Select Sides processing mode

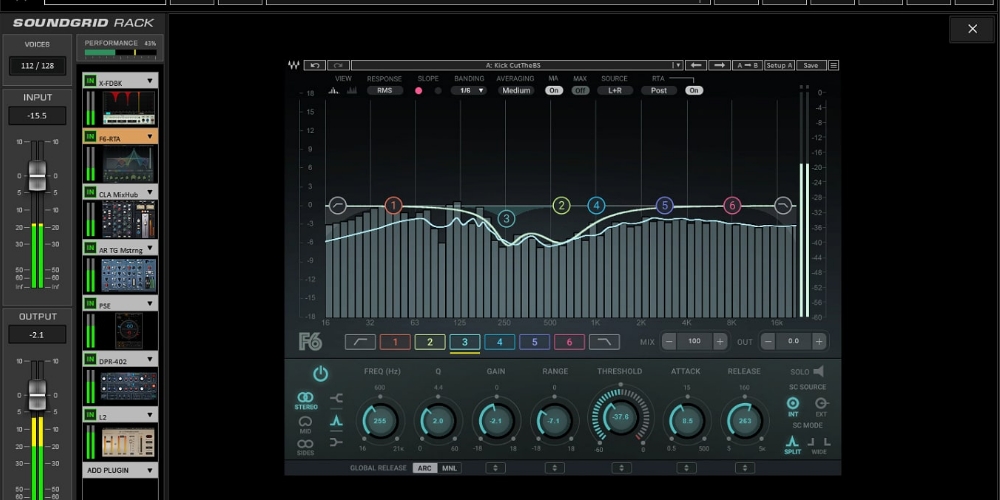coord(305,447)
